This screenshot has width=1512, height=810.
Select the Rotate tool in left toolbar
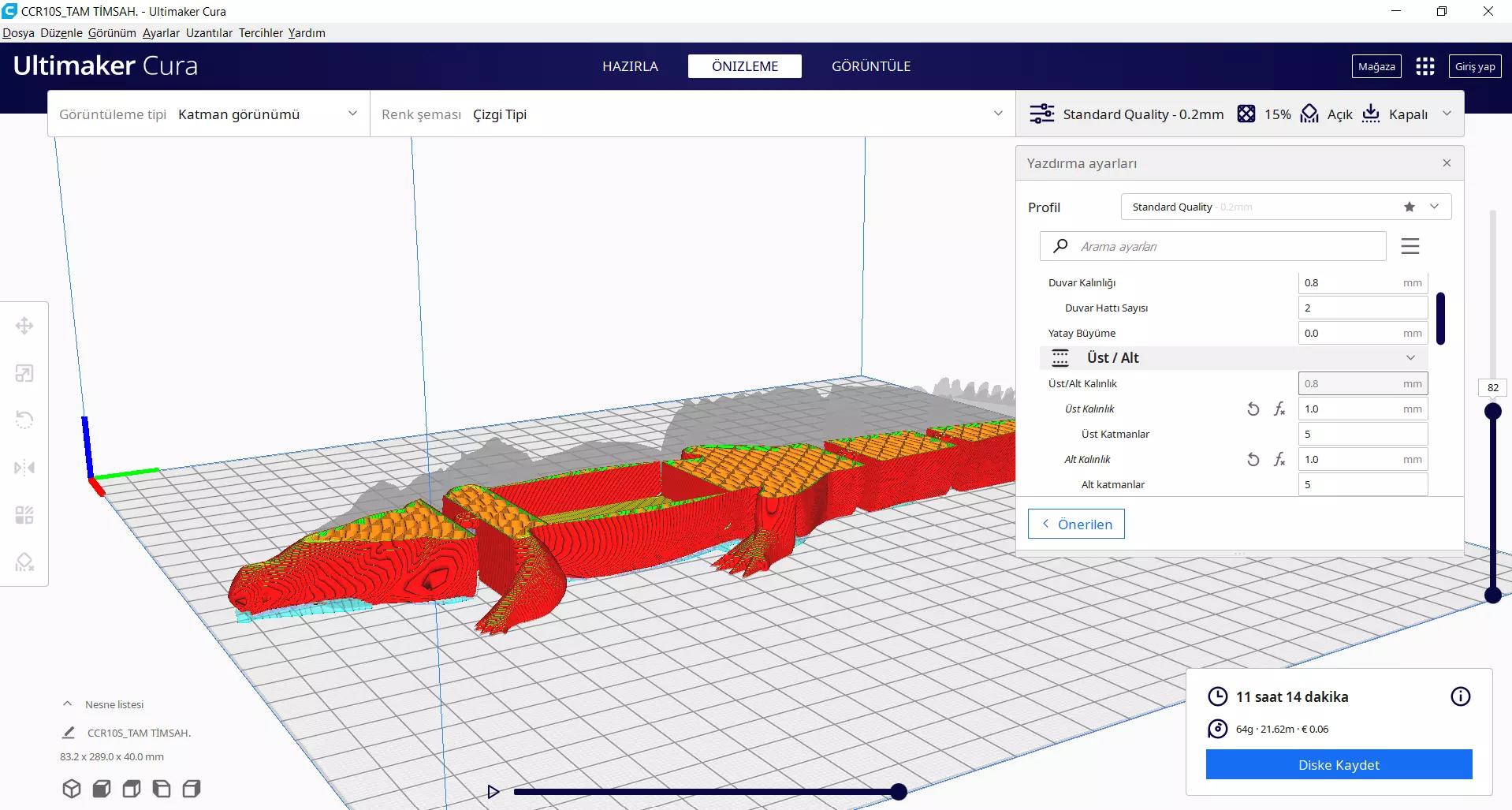tap(24, 420)
